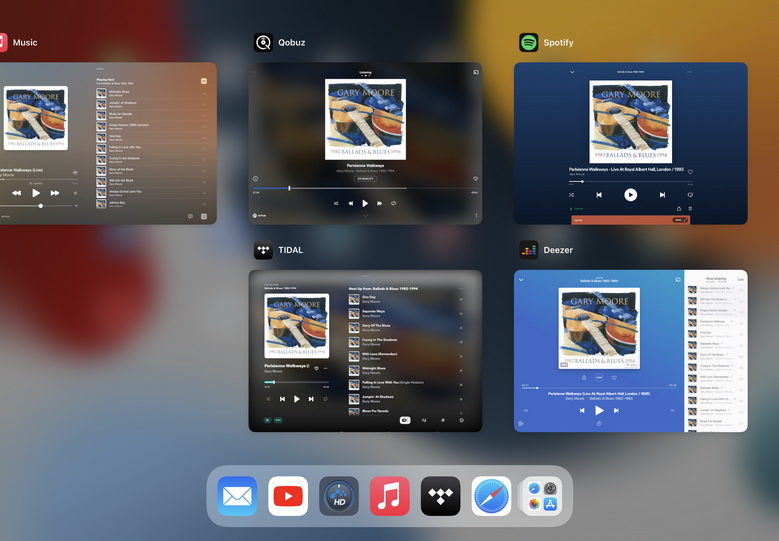Expand Qobuz bottom chevron
The image size is (779, 541).
[x=365, y=216]
